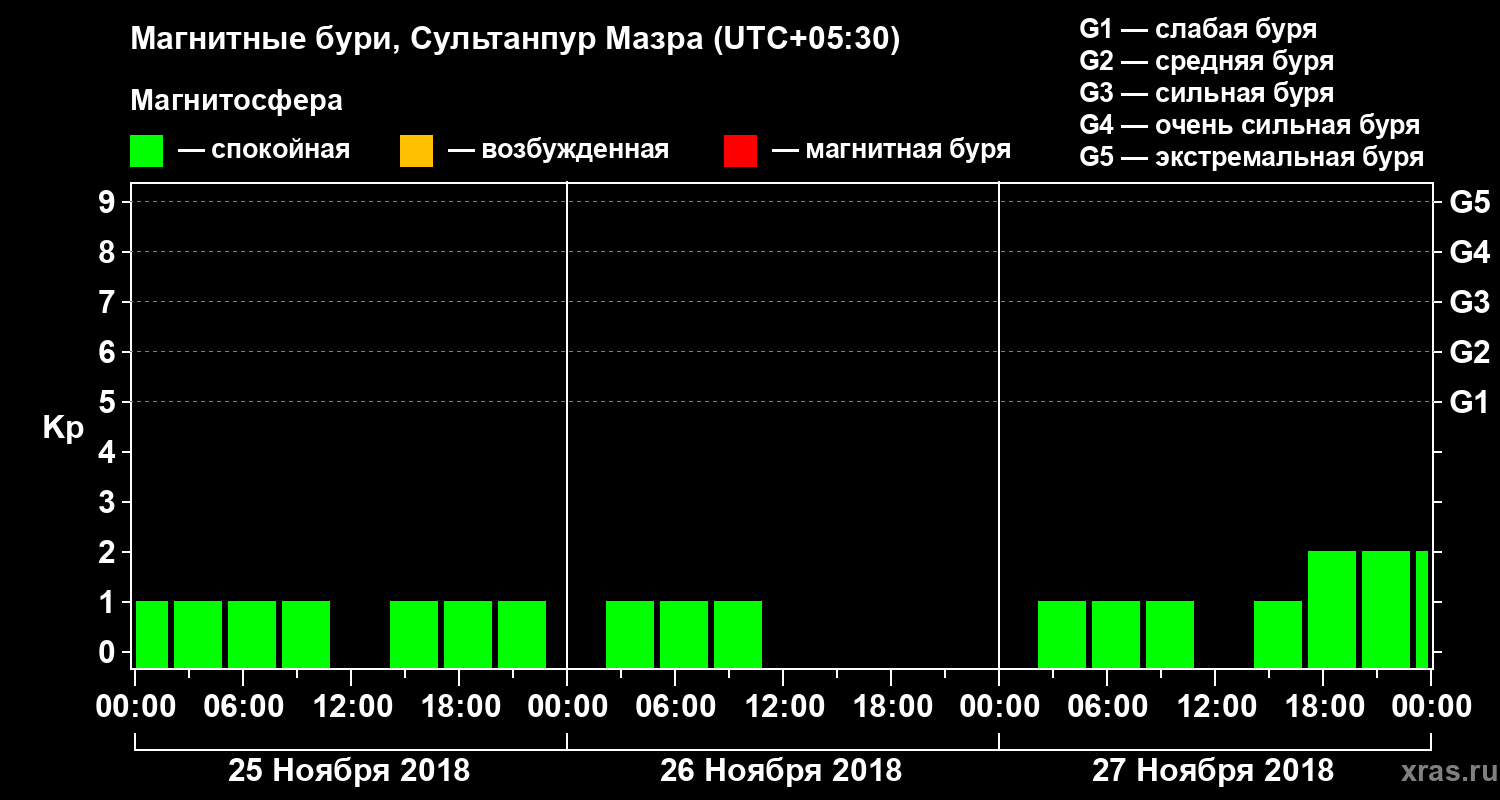Click the '26 Ноября 2018' date label
Screen dimensions: 1500x800
(x=781, y=771)
